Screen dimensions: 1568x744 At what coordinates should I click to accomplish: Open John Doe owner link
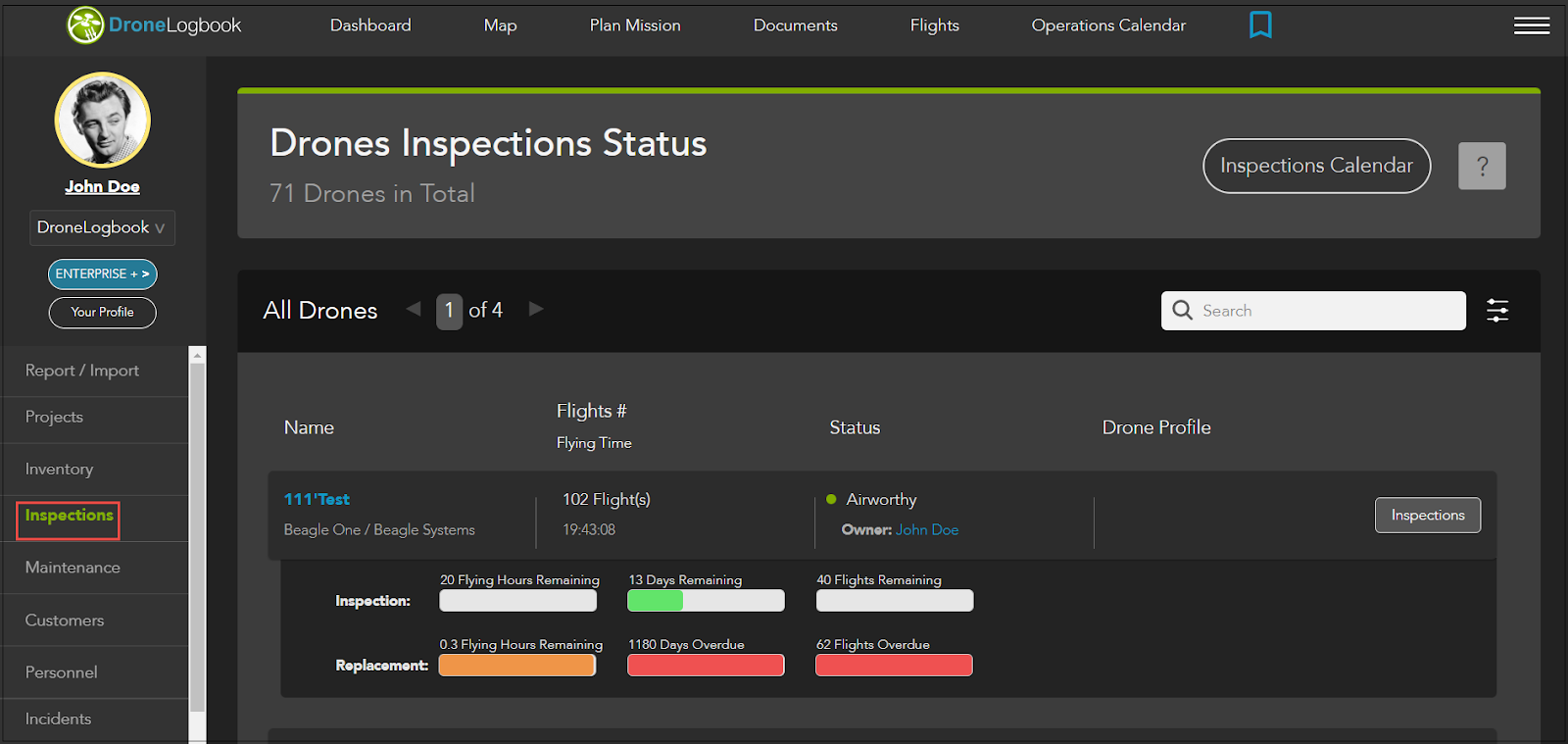pos(927,529)
